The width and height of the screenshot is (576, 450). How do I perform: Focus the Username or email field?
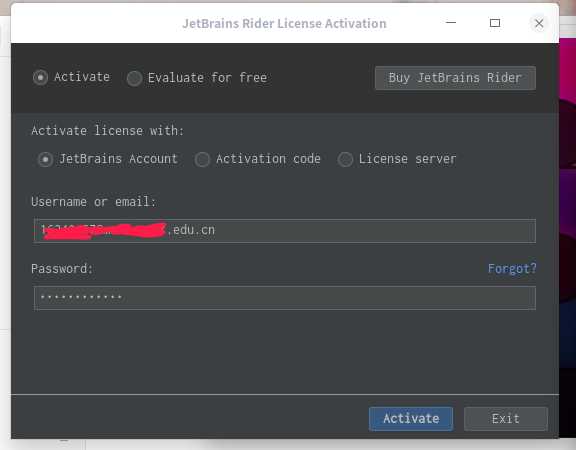pyautogui.click(x=285, y=231)
